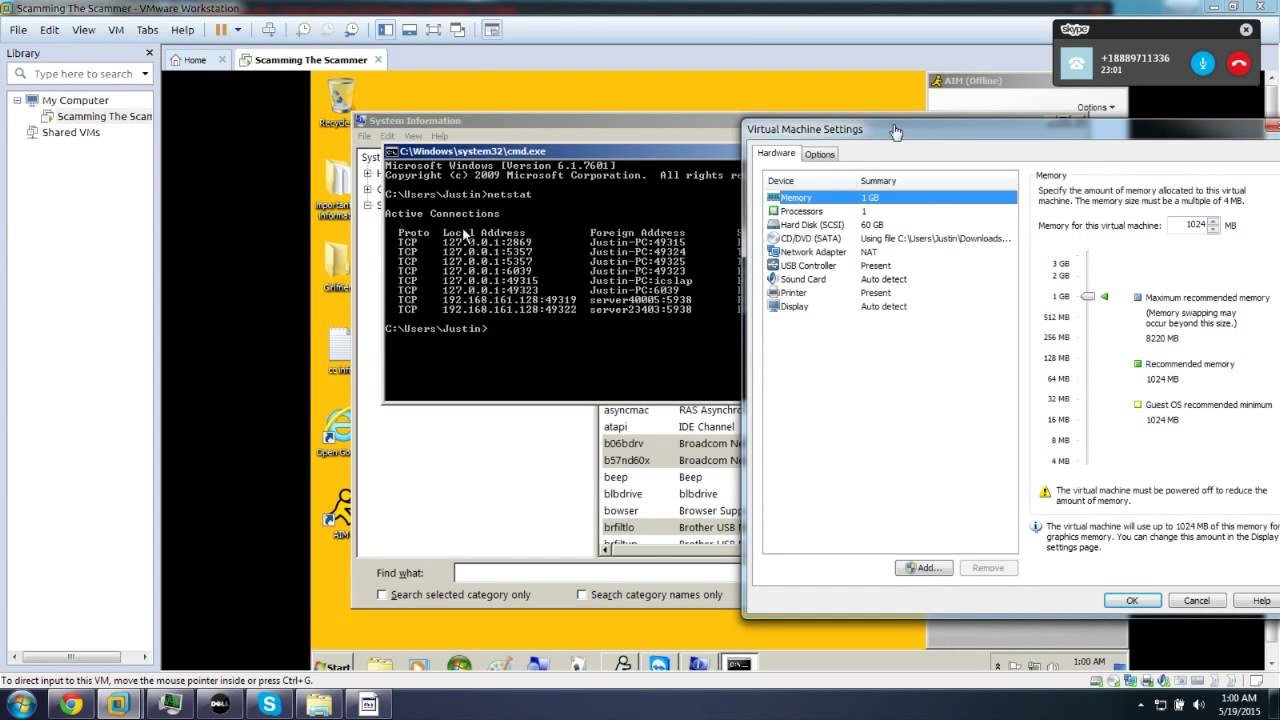Mute the Skype call microphone
Viewport: 1280px width, 720px height.
1203,64
